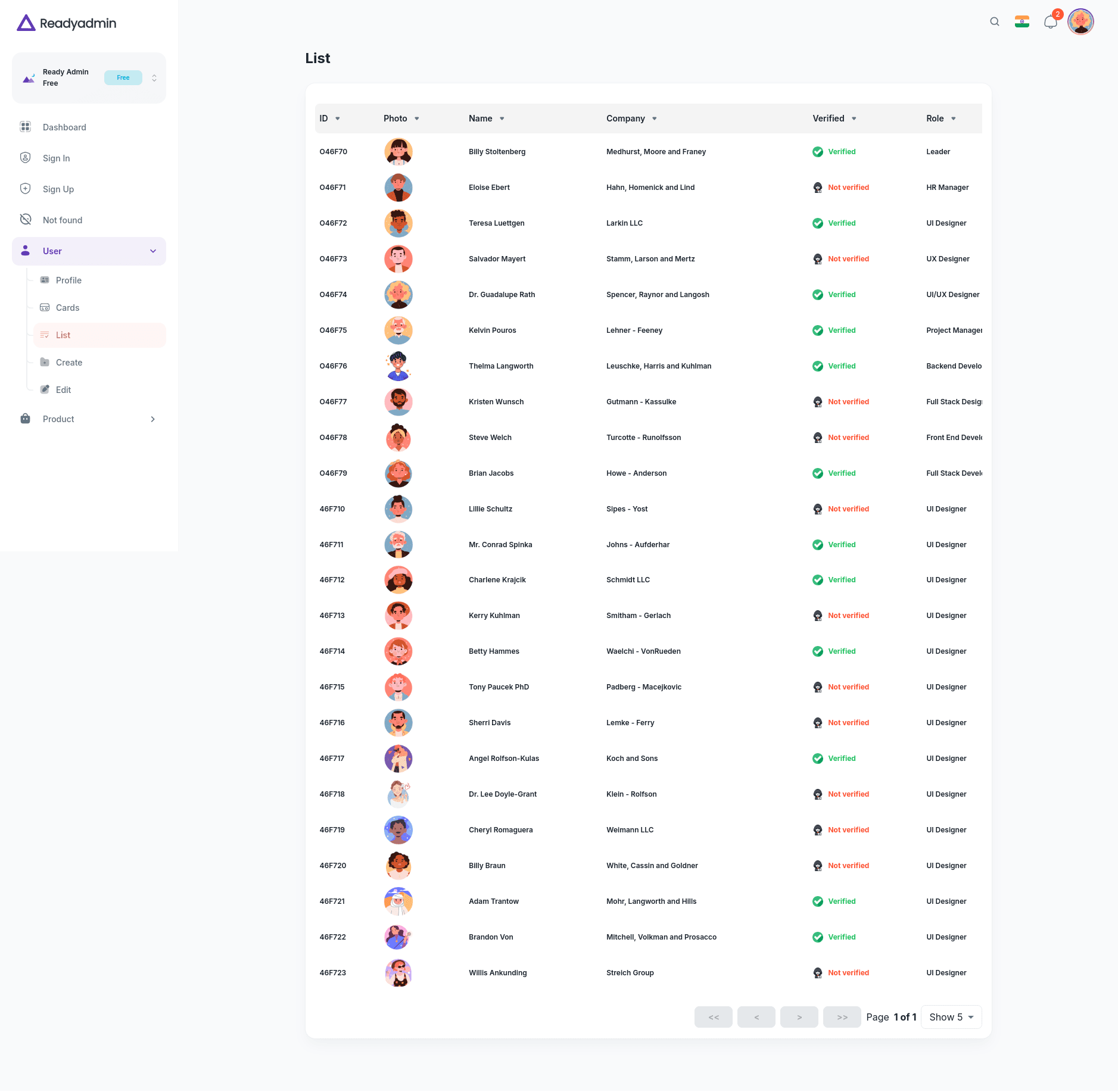The width and height of the screenshot is (1118, 1092).
Task: Open the user profile avatar picture
Action: (1080, 21)
